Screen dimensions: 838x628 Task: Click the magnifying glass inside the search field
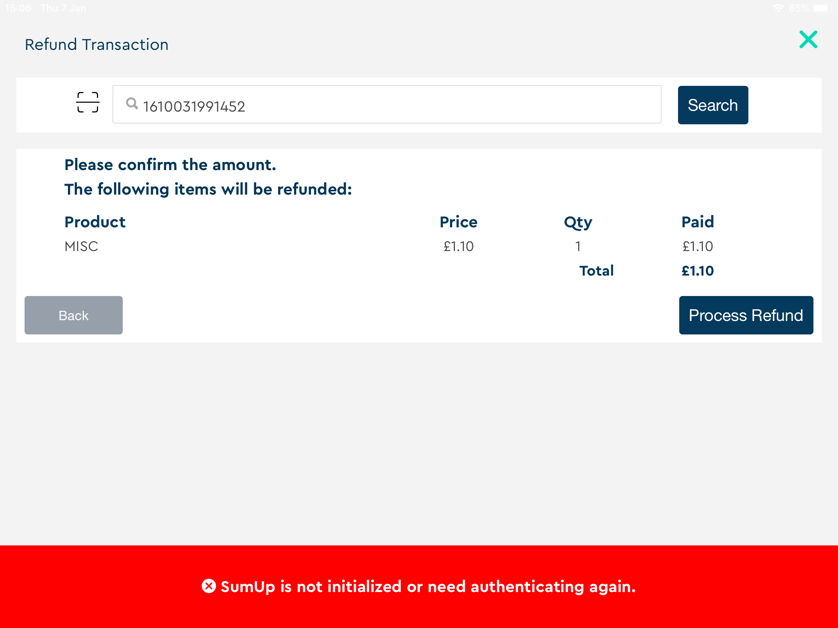click(x=131, y=104)
